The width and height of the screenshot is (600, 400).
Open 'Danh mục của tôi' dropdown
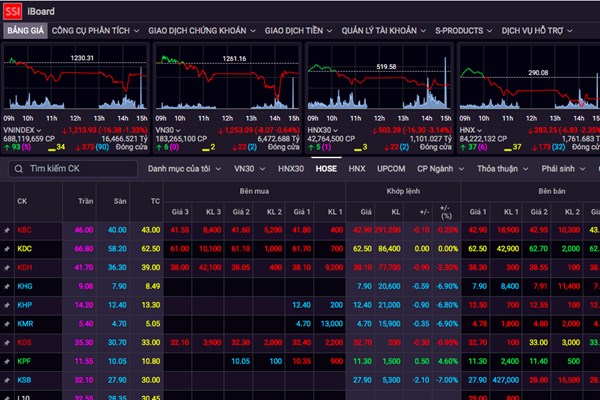click(184, 169)
